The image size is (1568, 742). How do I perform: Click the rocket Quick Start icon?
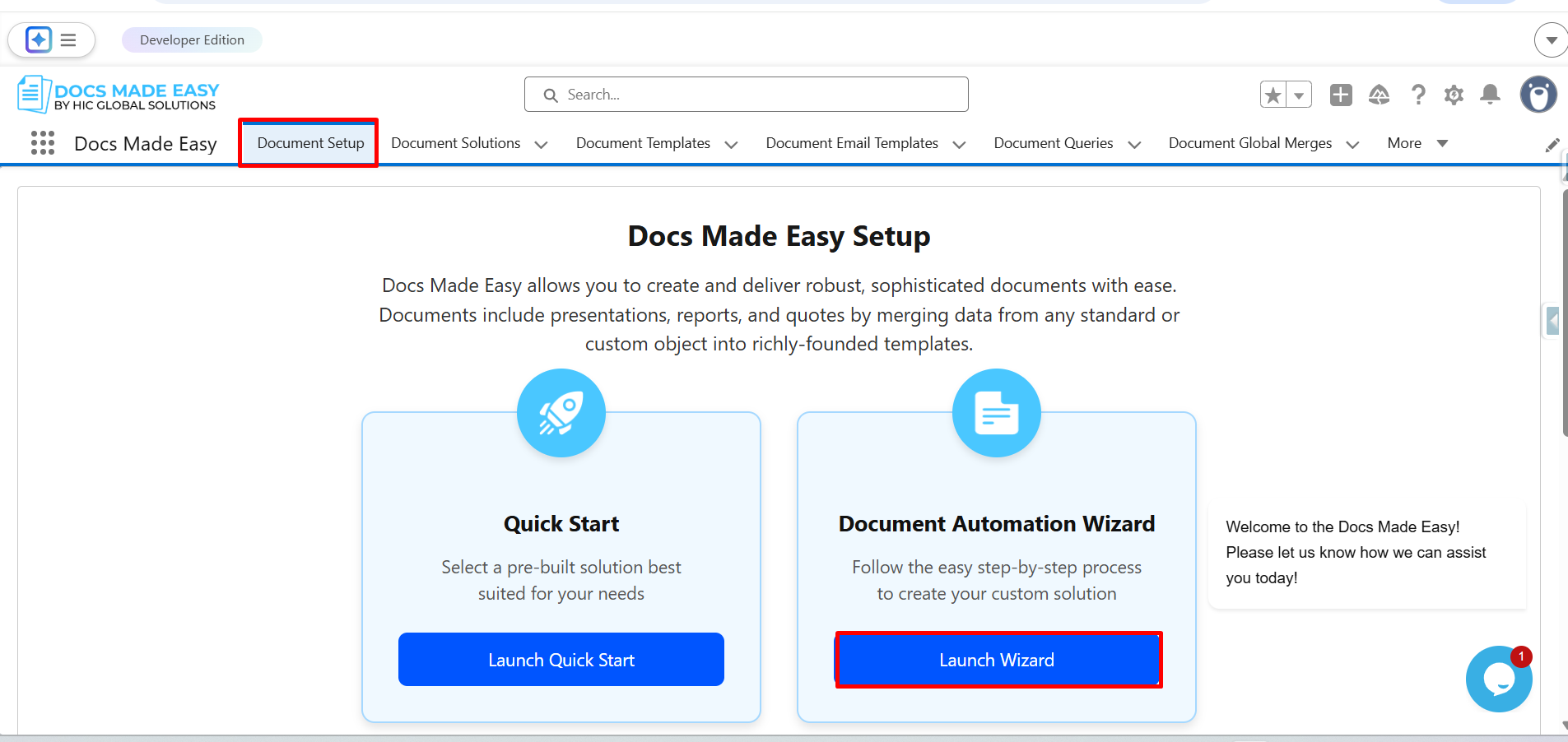[561, 413]
